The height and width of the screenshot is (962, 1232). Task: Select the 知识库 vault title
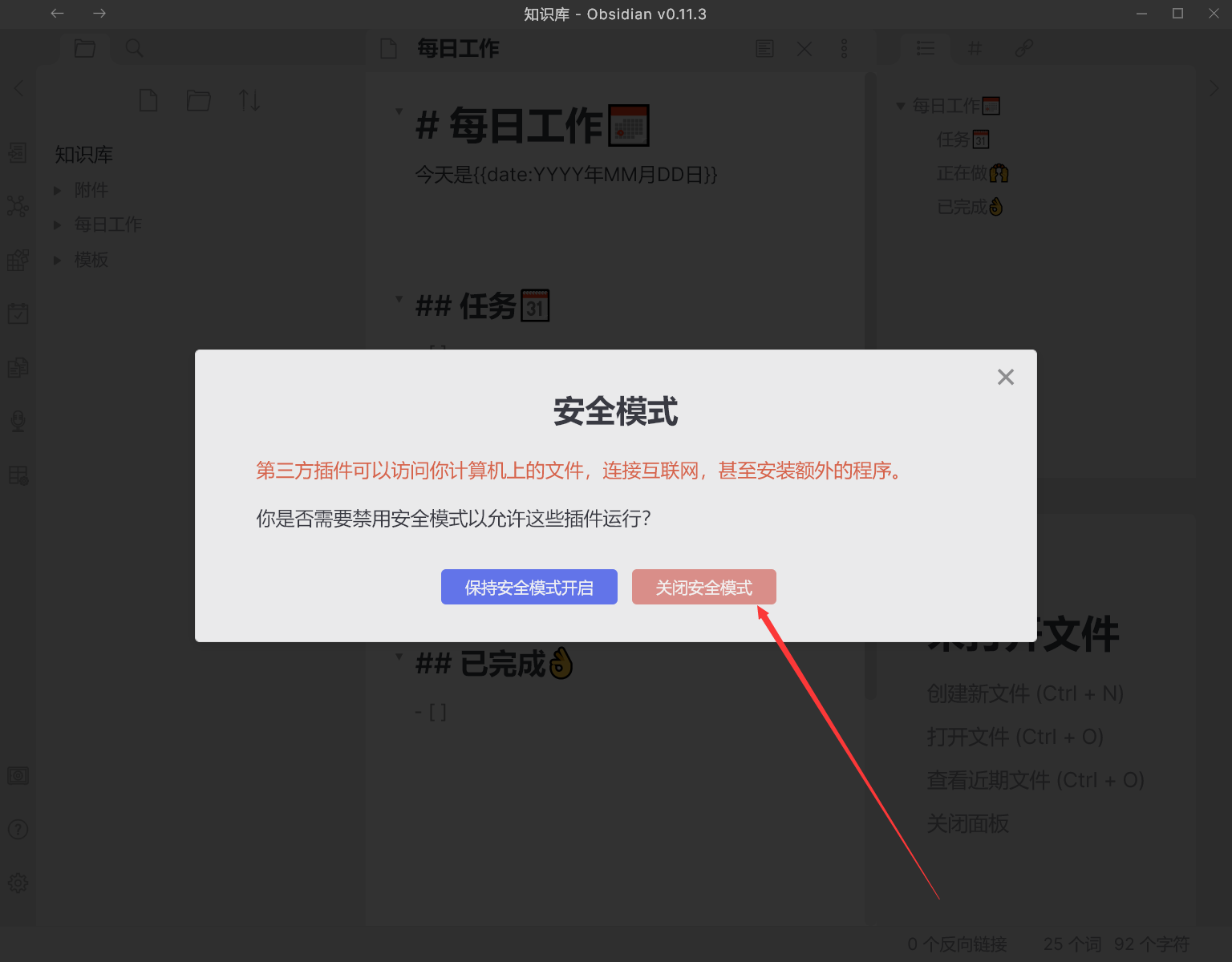(x=83, y=155)
